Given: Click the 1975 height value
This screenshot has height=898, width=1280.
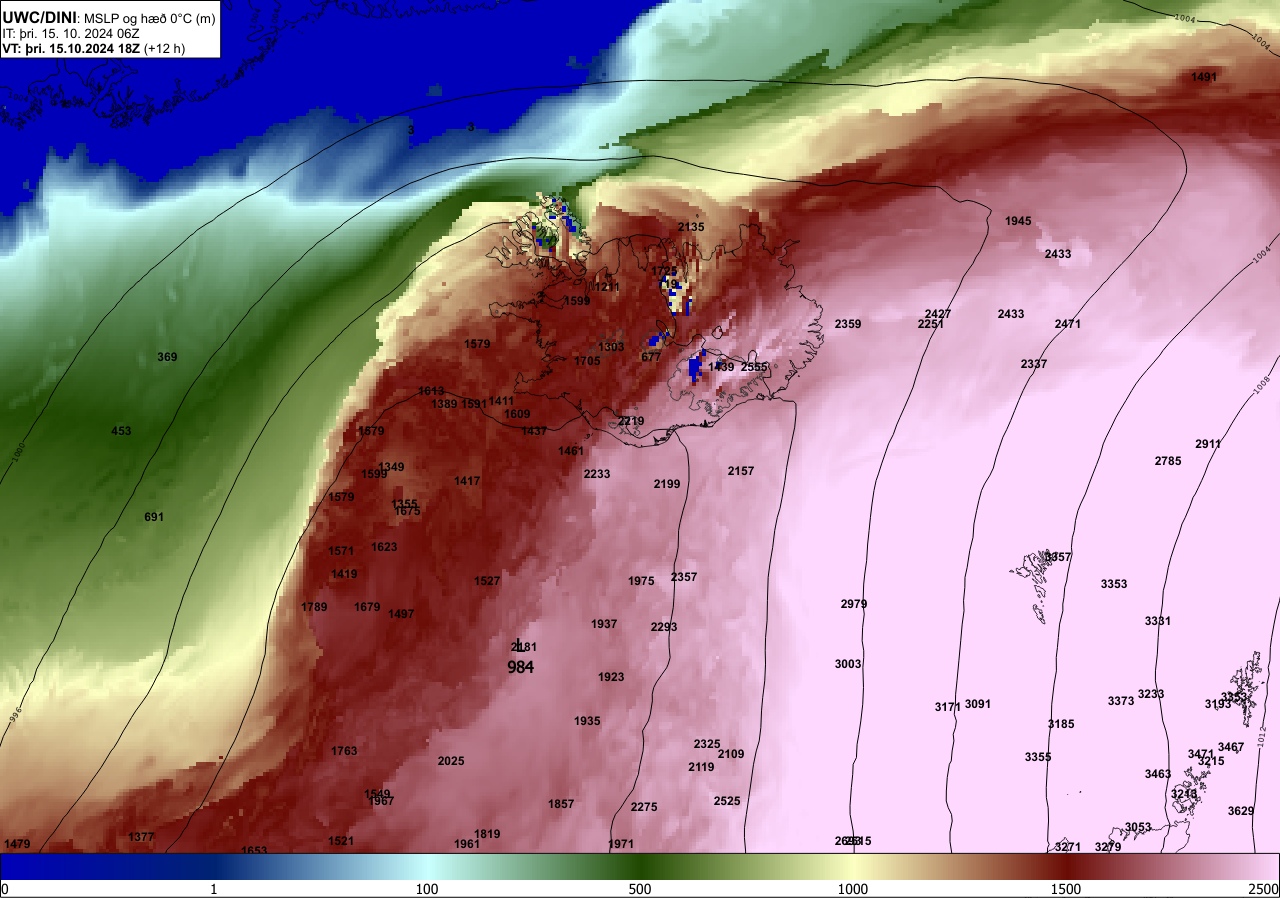Looking at the screenshot, I should 641,581.
